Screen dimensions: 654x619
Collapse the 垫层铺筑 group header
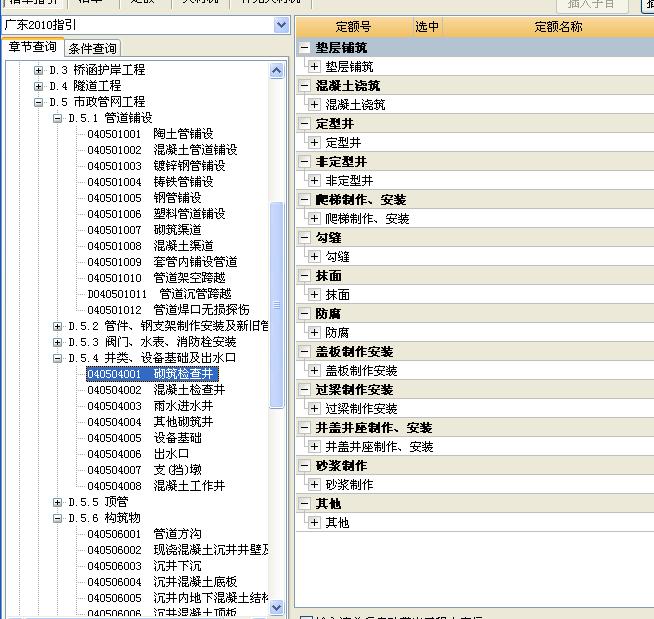point(304,48)
